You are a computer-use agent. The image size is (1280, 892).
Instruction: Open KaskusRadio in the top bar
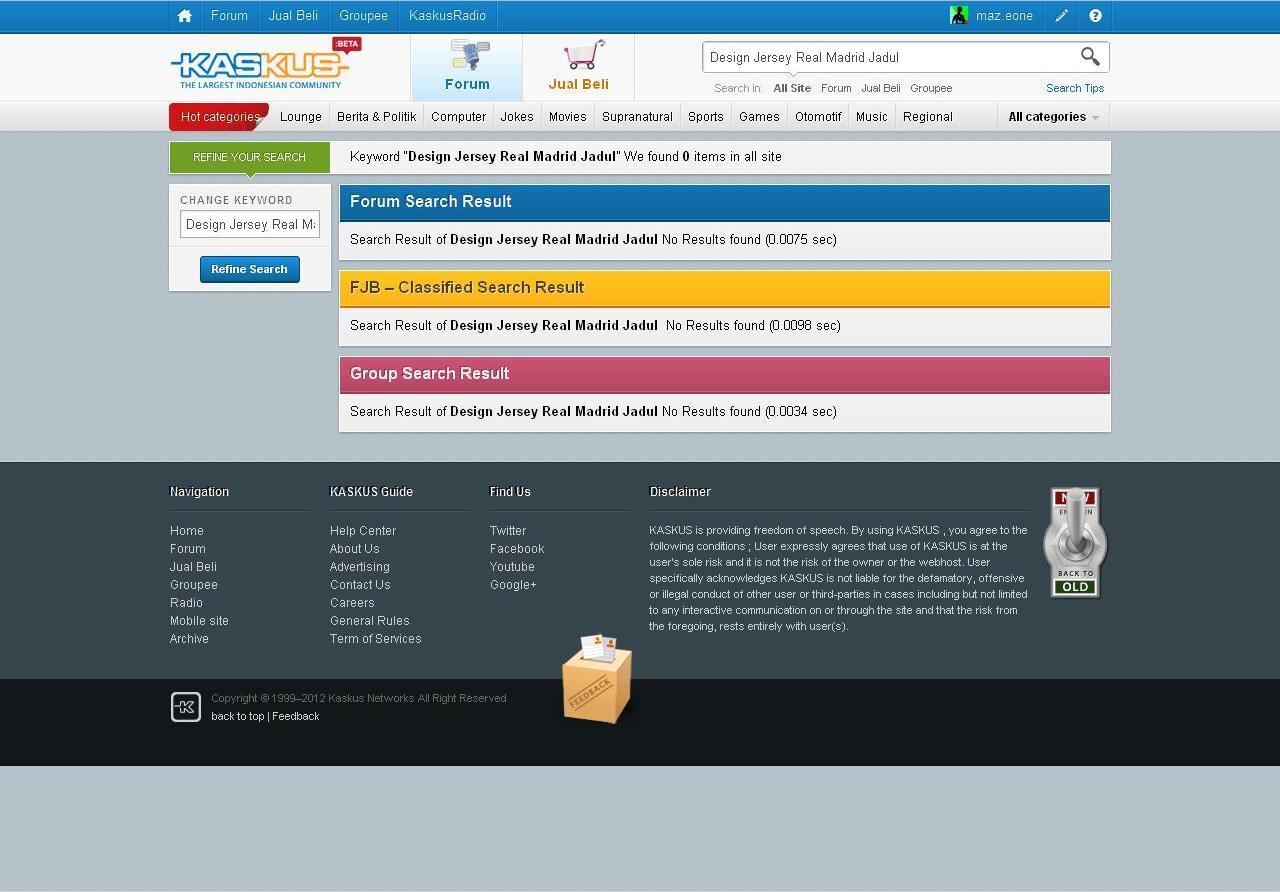click(x=447, y=16)
